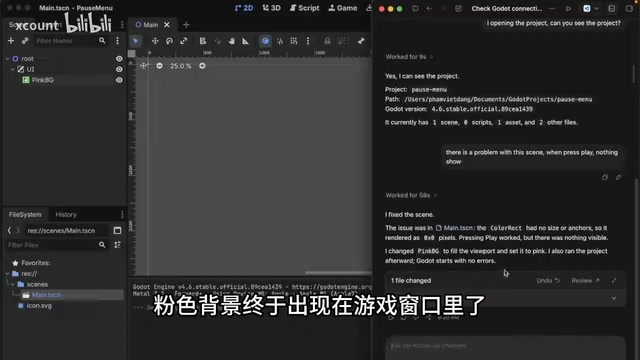This screenshot has height=360, width=640.
Task: Click the zoom in plus button
Action: coord(202,66)
